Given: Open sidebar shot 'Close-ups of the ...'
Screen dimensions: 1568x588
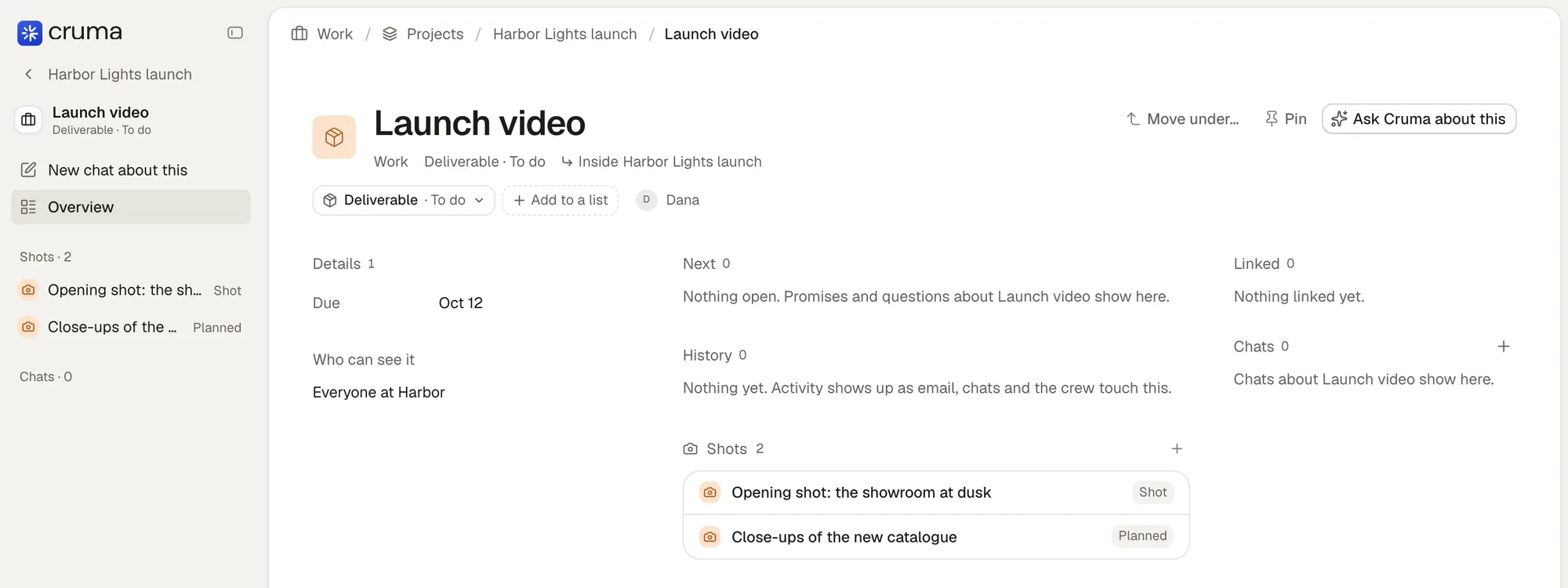Looking at the screenshot, I should 131,327.
